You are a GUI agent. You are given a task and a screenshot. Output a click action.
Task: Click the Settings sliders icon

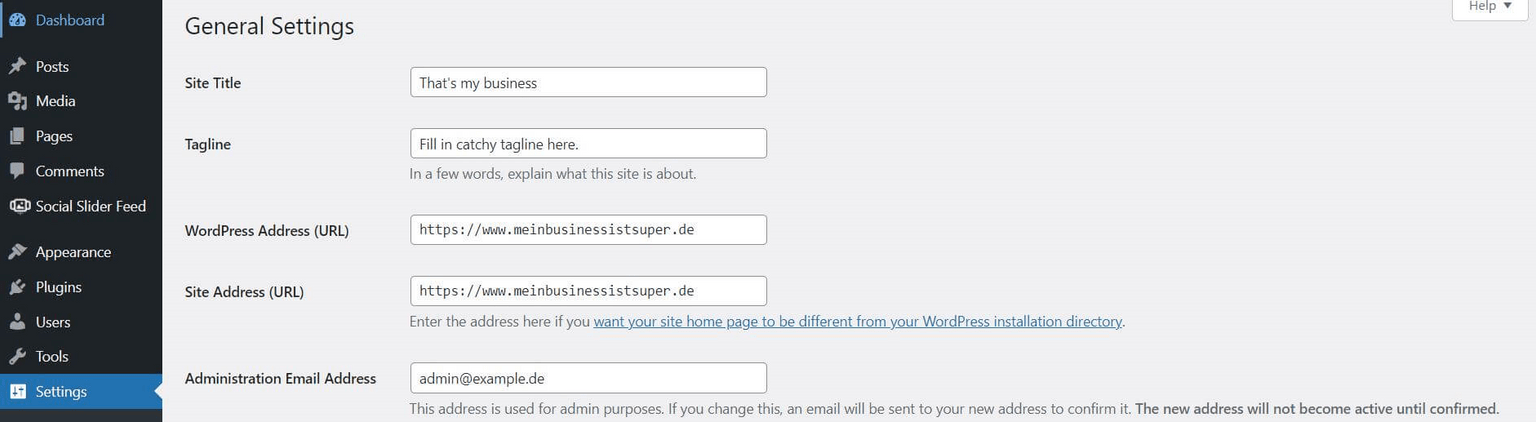17,392
